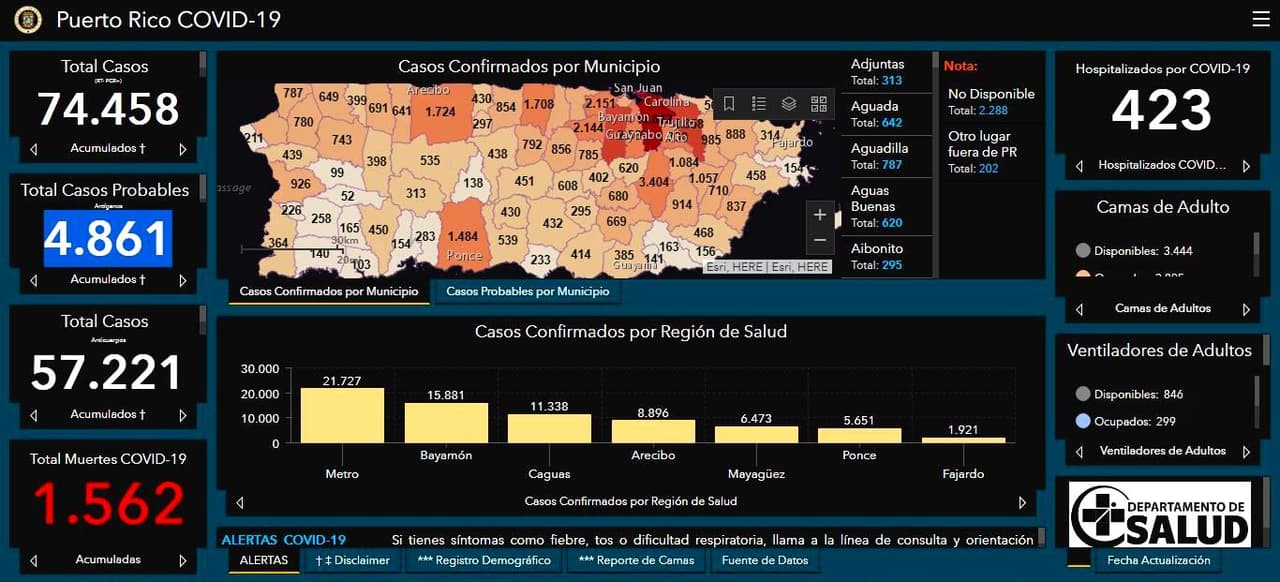The height and width of the screenshot is (582, 1280).
Task: Click left arrow on Total Muertes COVID-19 card
Action: 33,560
